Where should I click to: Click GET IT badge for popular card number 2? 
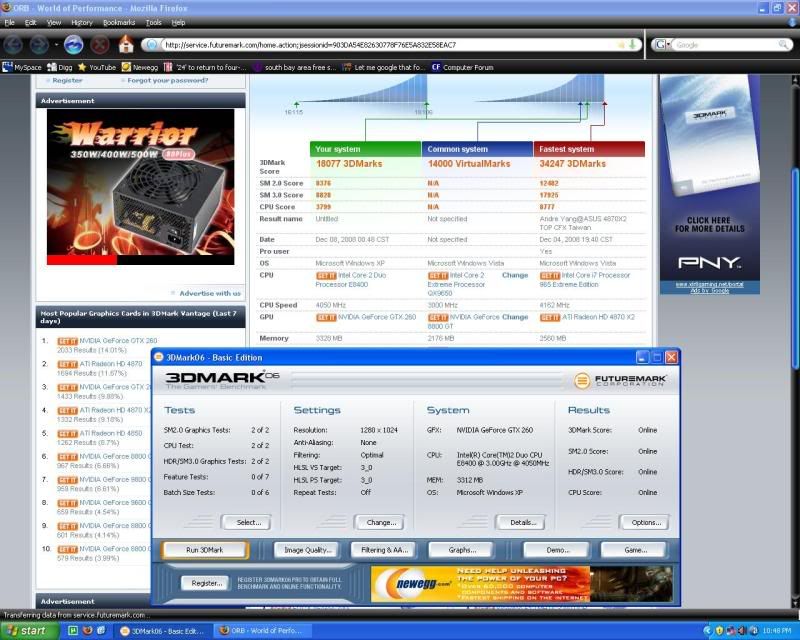coord(67,364)
